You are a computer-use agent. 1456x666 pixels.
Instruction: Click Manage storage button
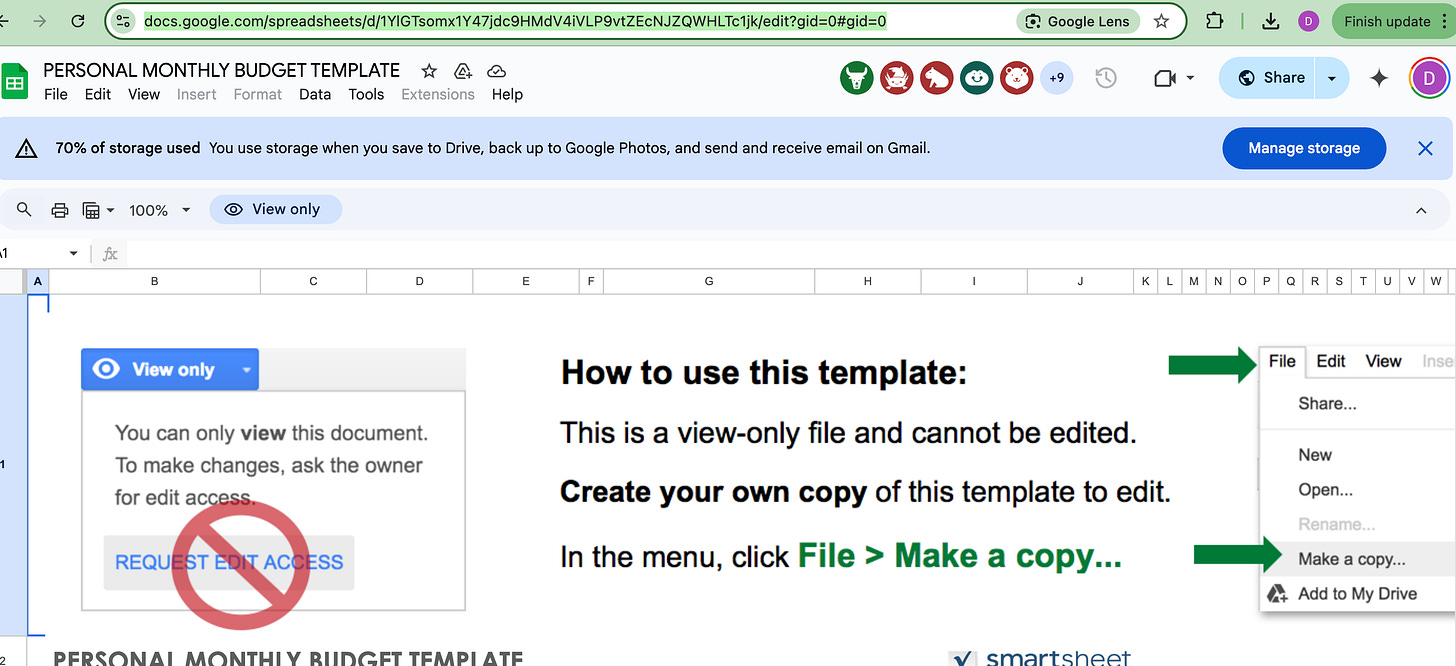(x=1304, y=148)
